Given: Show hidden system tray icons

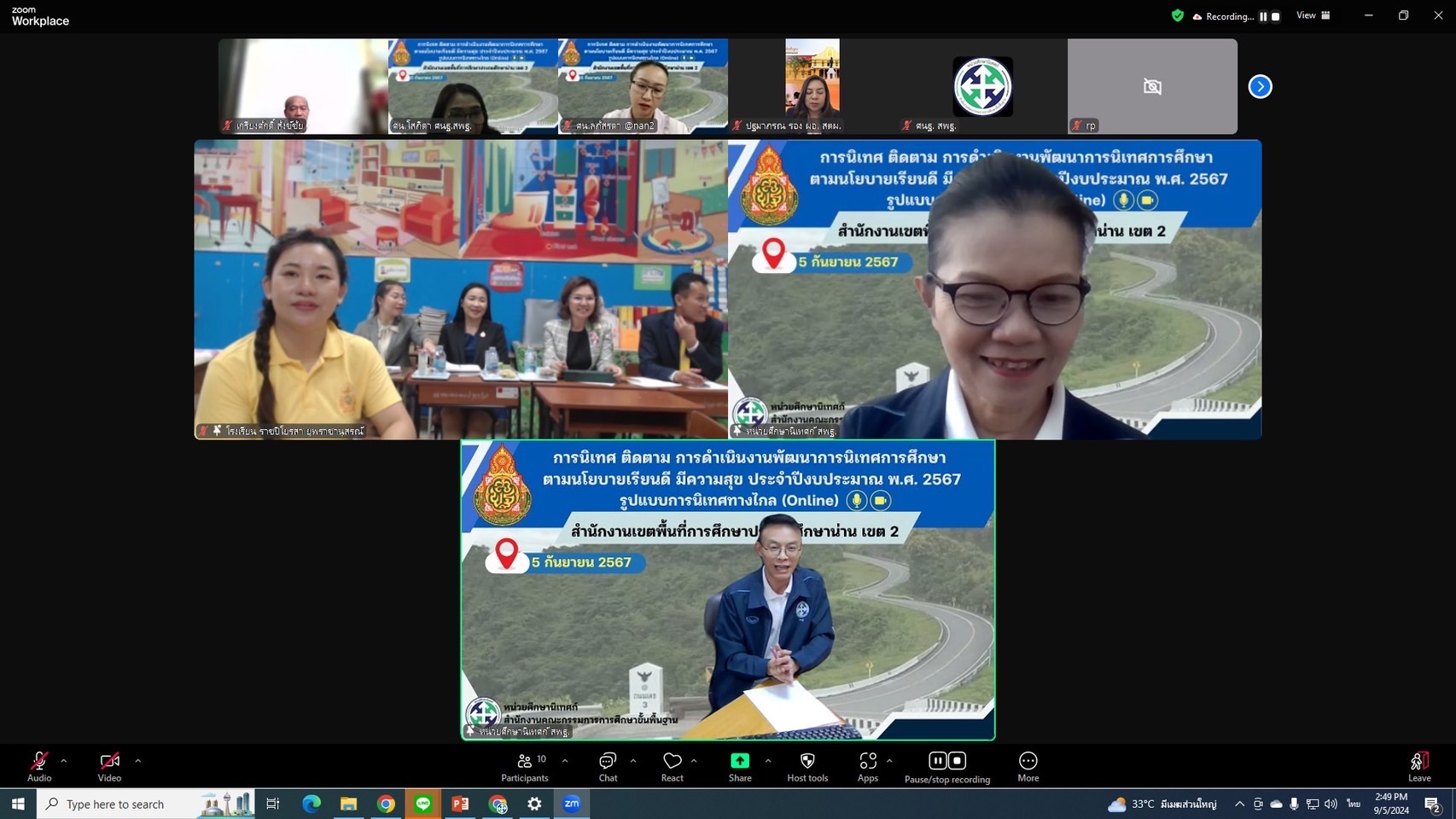Looking at the screenshot, I should (x=1239, y=804).
